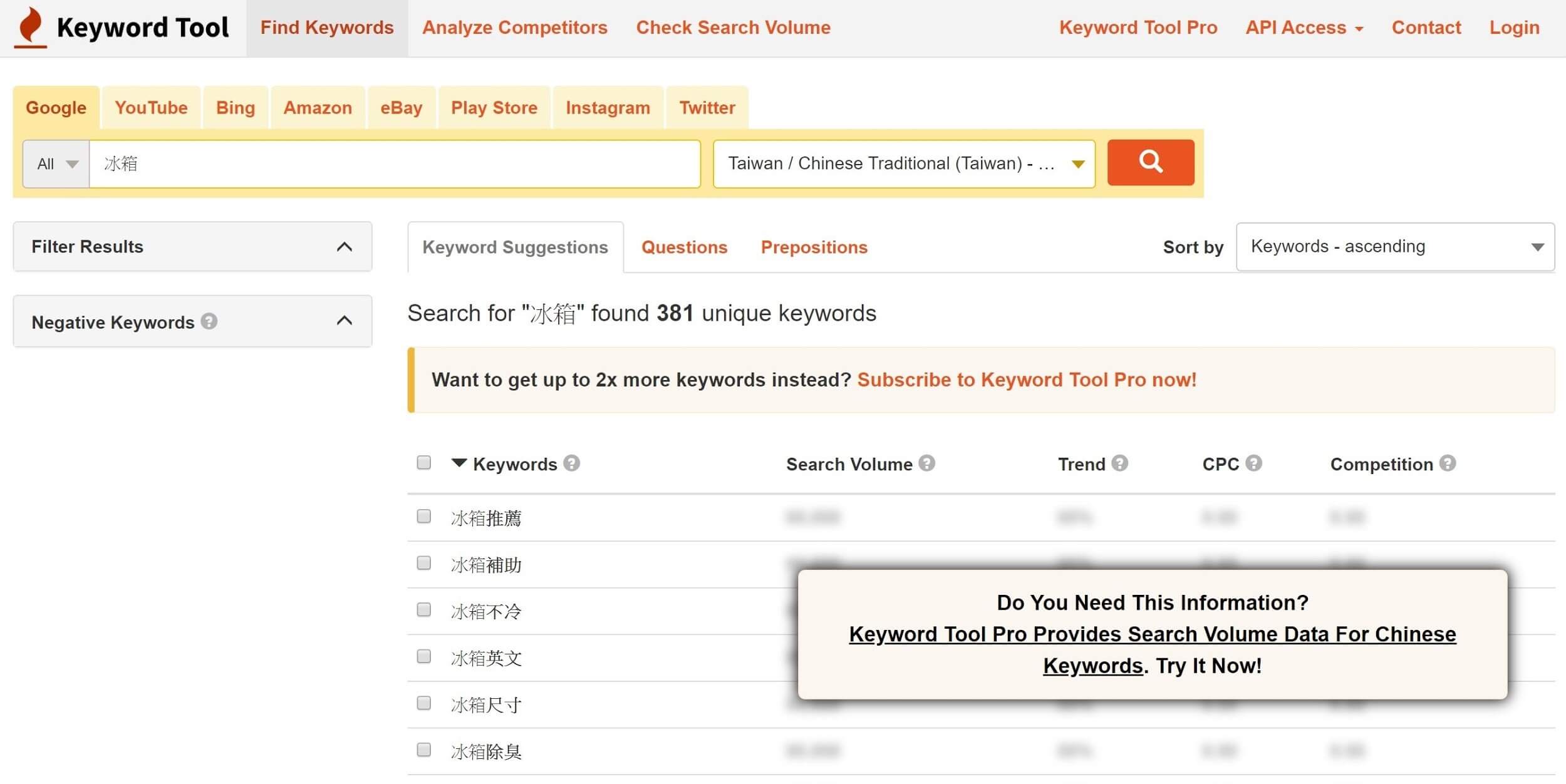Screen dimensions: 1566x784
Task: Open the API Access dropdown menu
Action: point(1304,28)
